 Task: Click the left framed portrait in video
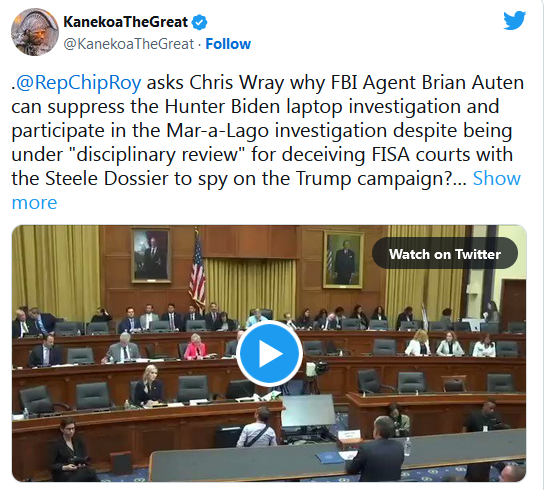(x=151, y=255)
